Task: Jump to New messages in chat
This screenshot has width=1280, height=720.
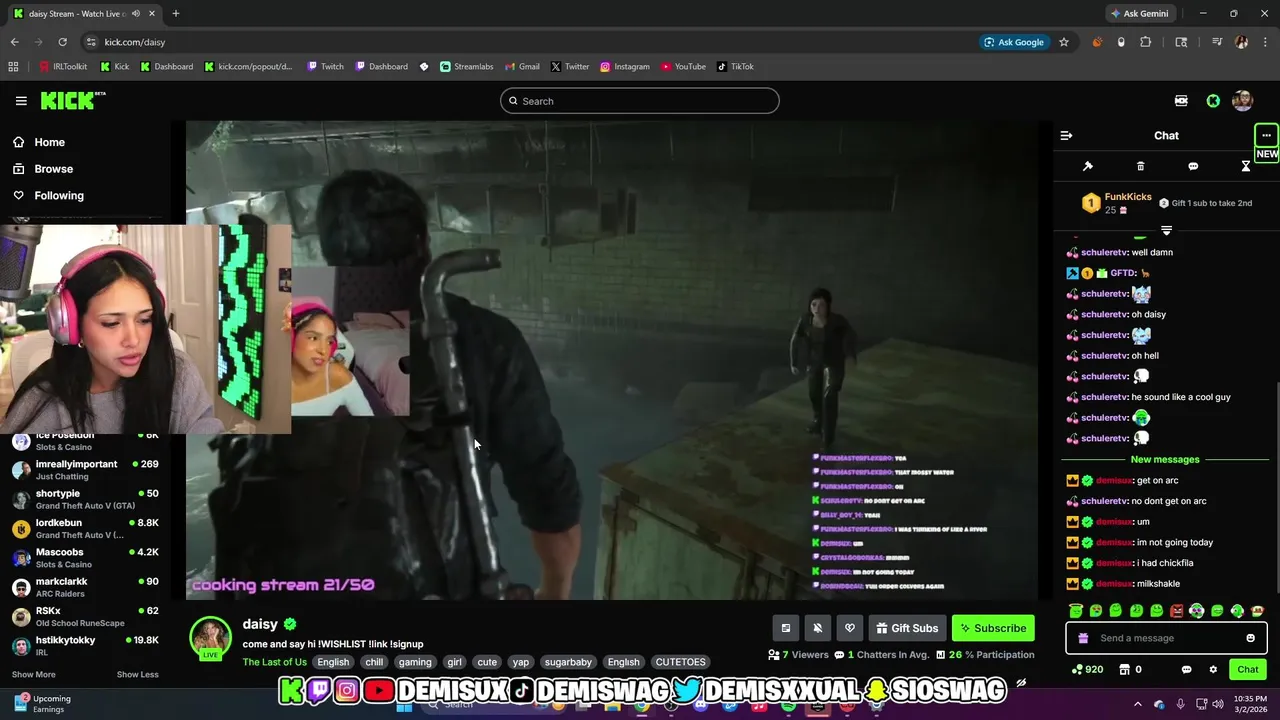Action: (1165, 459)
